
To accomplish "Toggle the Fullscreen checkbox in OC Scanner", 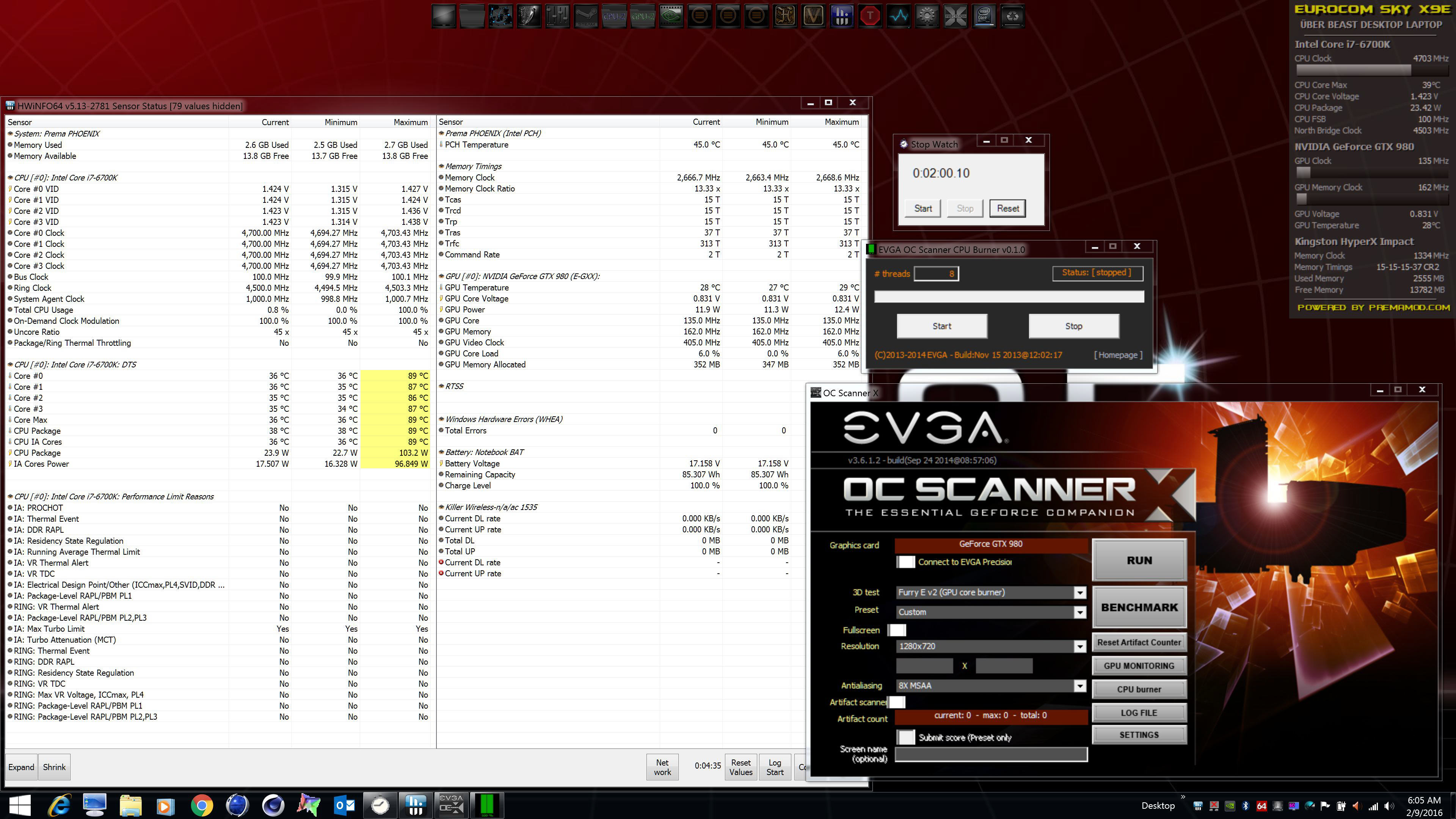I will point(897,630).
